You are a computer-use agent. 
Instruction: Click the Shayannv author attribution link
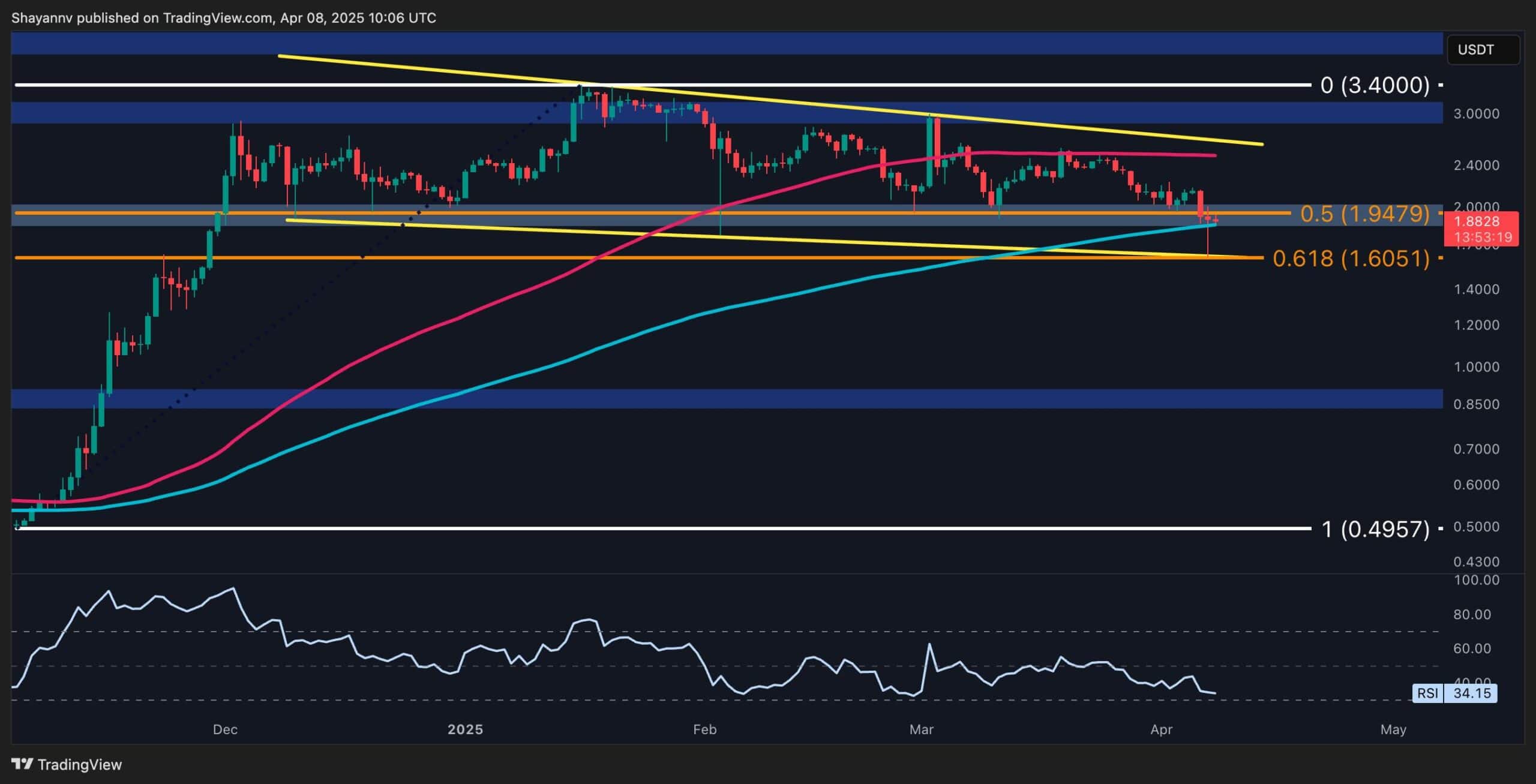[x=42, y=17]
